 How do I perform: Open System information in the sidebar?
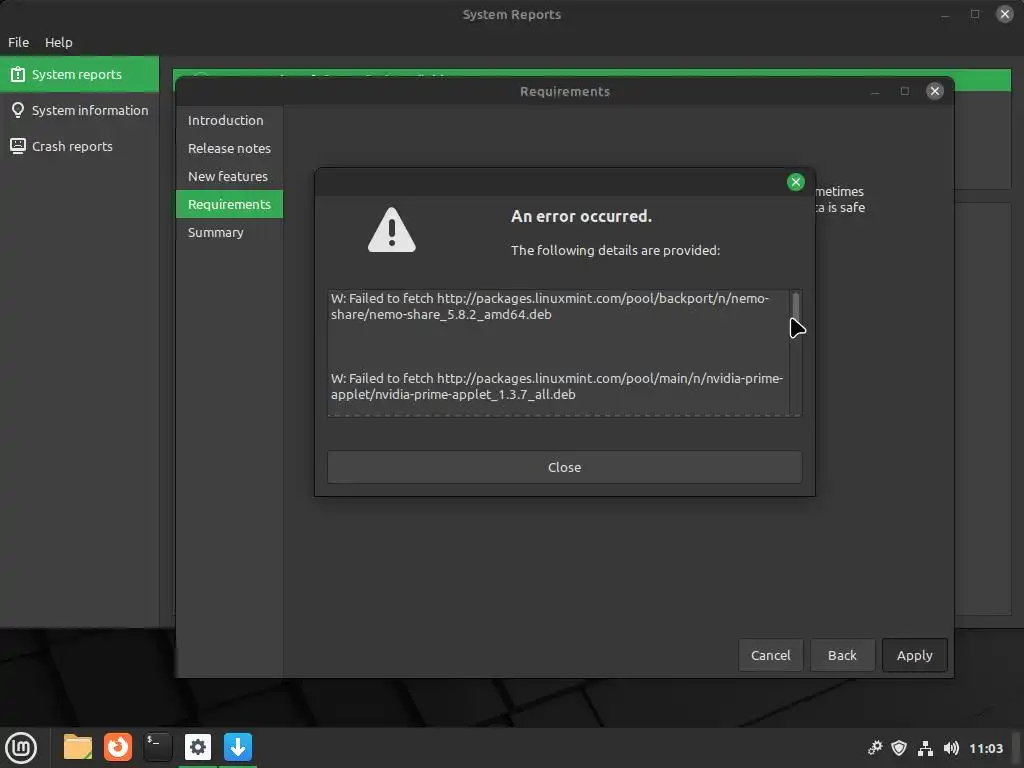pos(79,110)
